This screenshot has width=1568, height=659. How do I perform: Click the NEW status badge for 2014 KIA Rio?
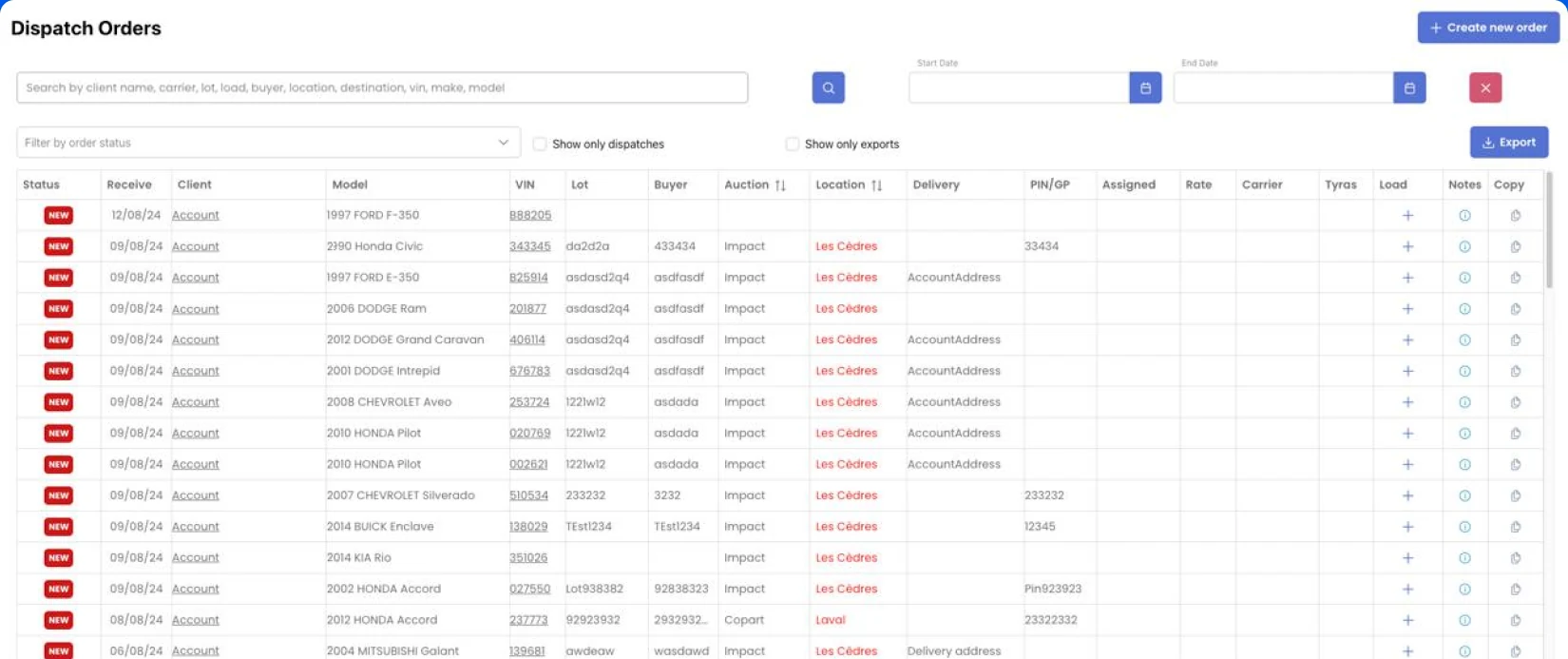(x=58, y=558)
